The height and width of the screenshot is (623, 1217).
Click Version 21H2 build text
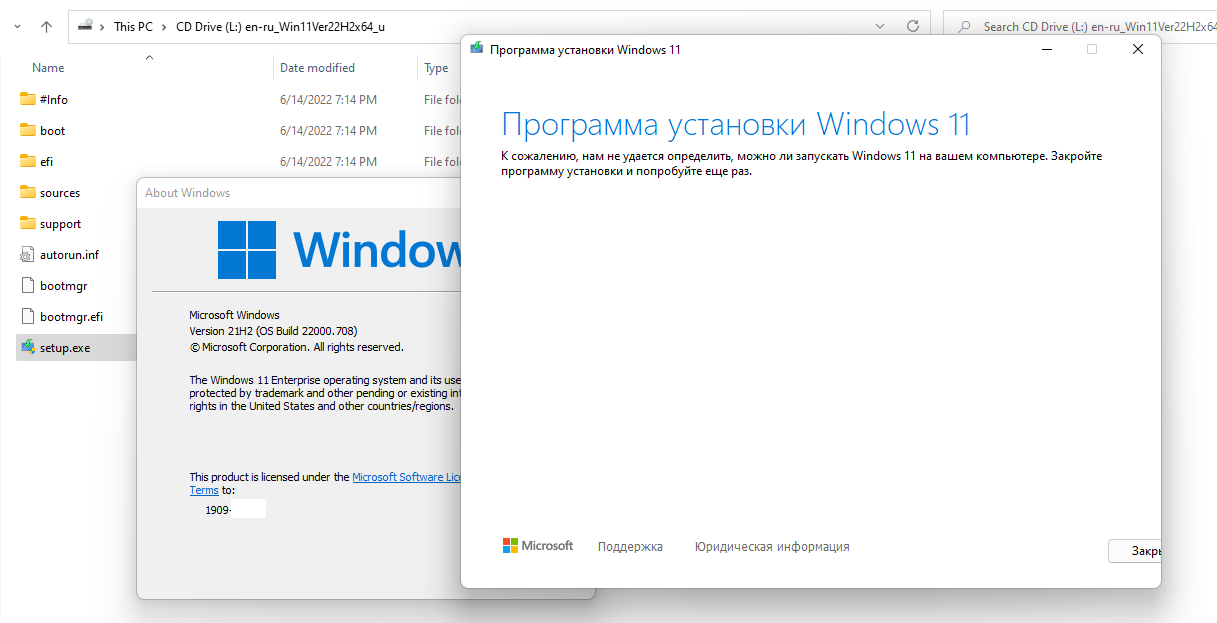[x=274, y=331]
